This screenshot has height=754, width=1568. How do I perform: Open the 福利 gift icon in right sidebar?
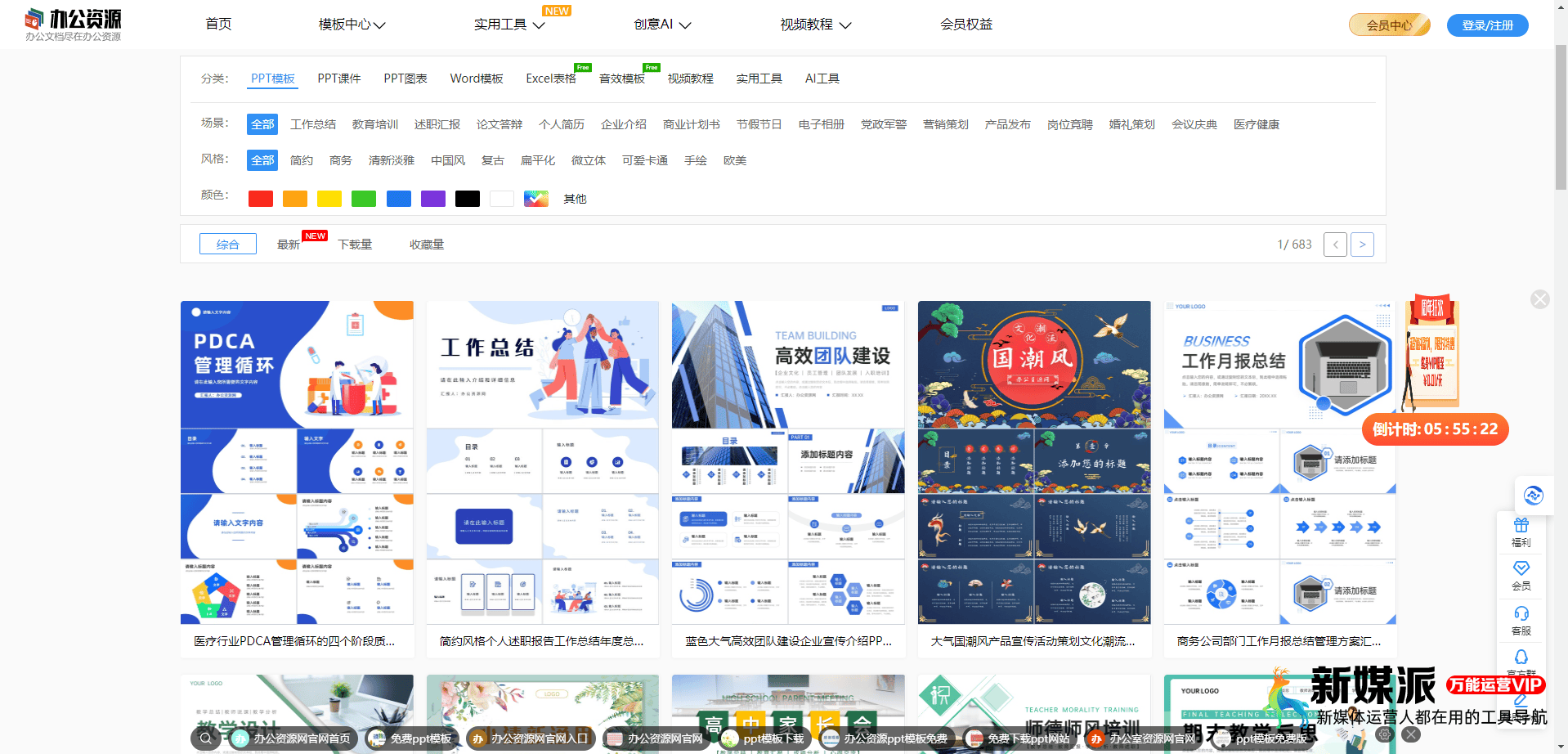coord(1521,532)
